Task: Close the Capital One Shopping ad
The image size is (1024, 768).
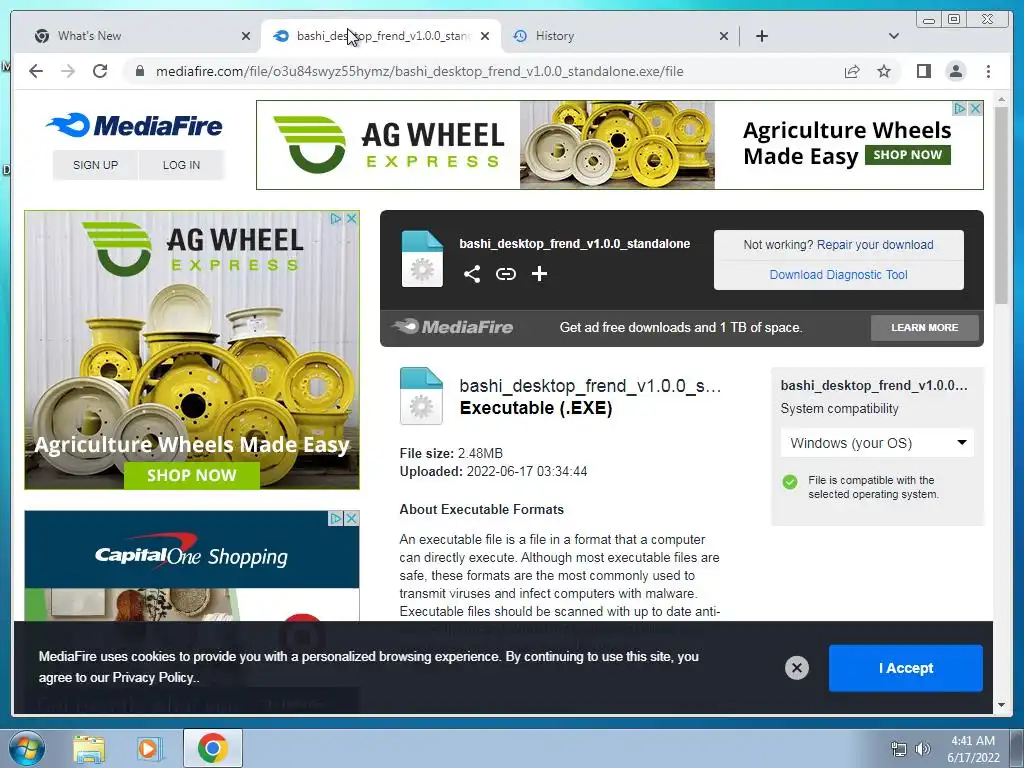Action: click(x=351, y=519)
